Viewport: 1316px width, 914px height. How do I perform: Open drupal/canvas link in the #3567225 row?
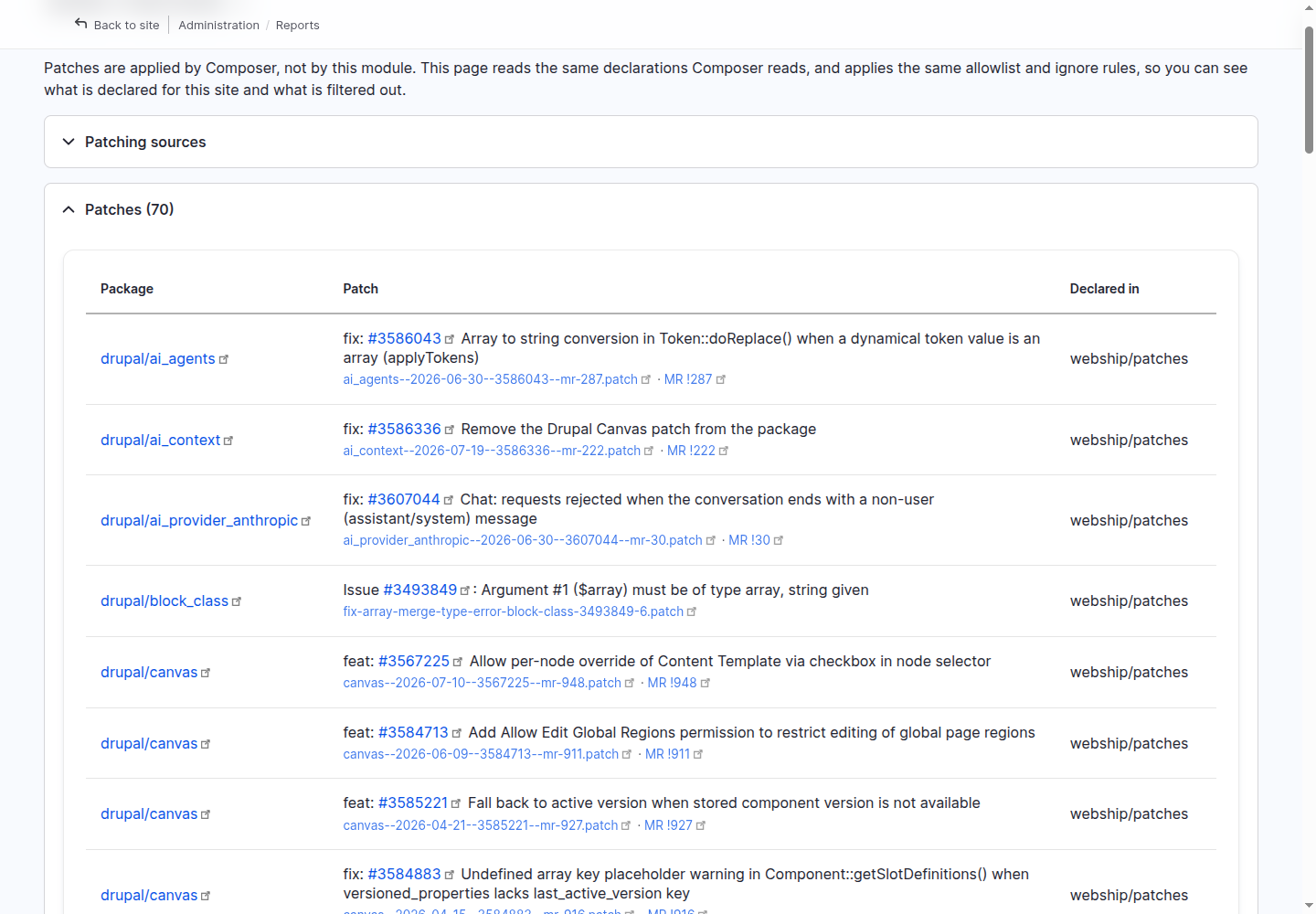(149, 672)
